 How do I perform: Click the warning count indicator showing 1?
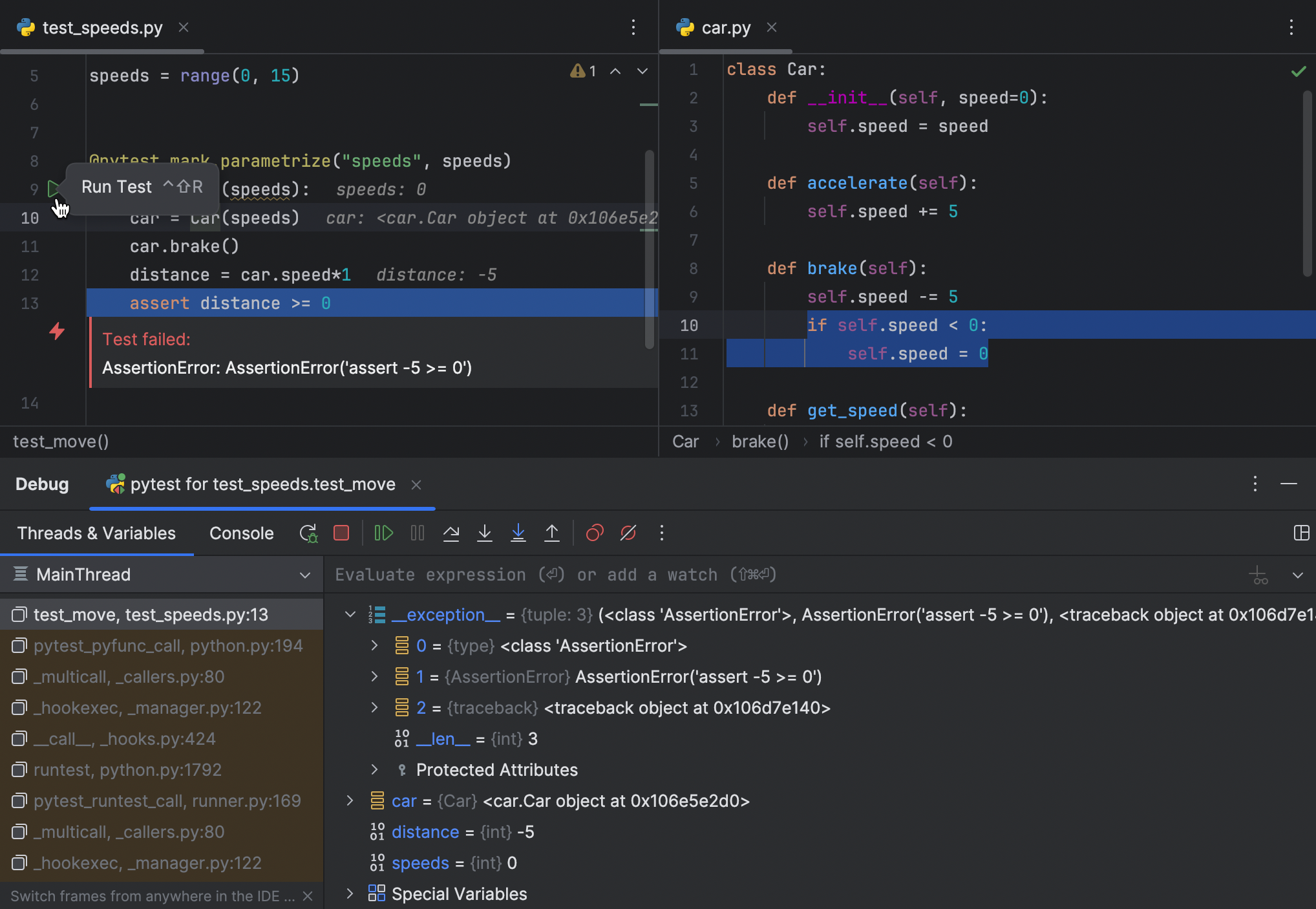[582, 71]
